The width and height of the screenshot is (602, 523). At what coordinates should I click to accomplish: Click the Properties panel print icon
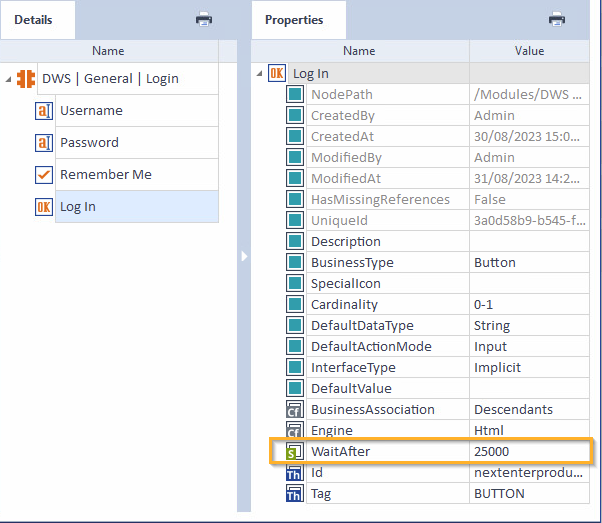557,19
